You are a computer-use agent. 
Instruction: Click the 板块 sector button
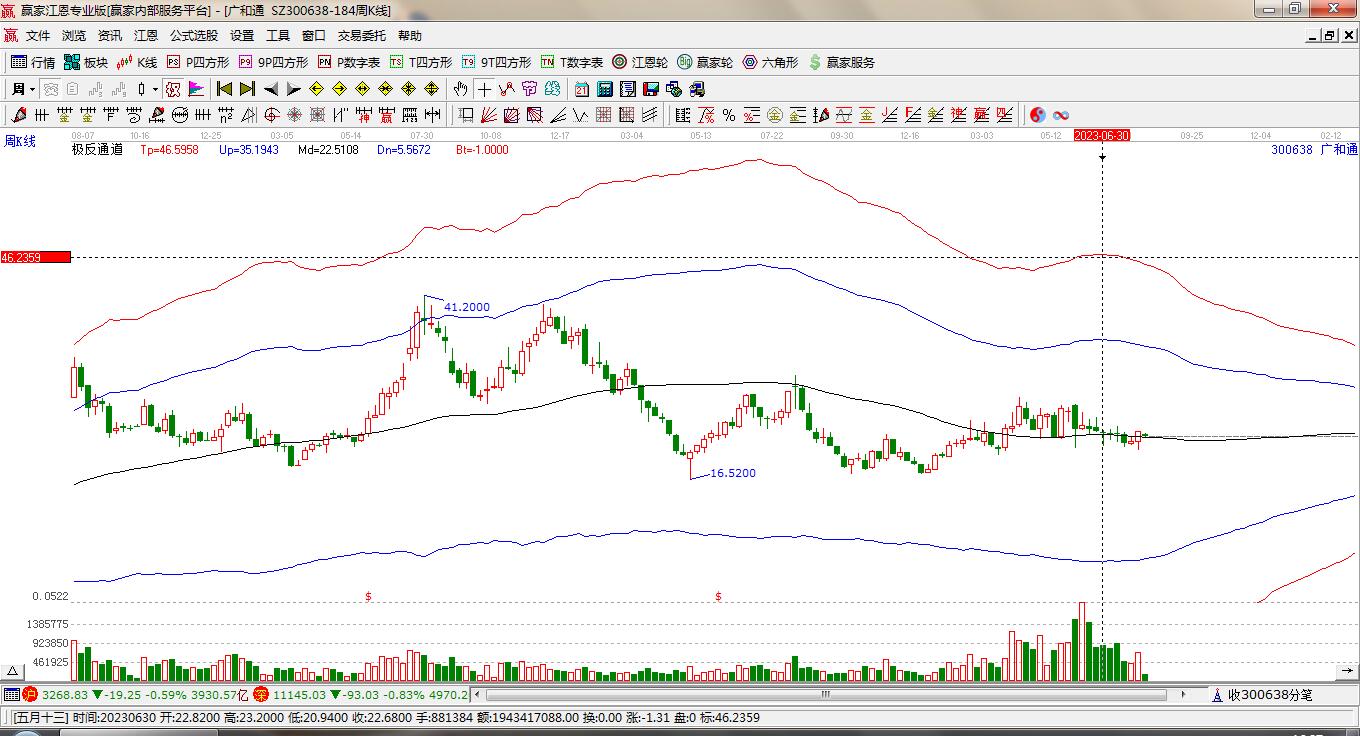(86, 62)
